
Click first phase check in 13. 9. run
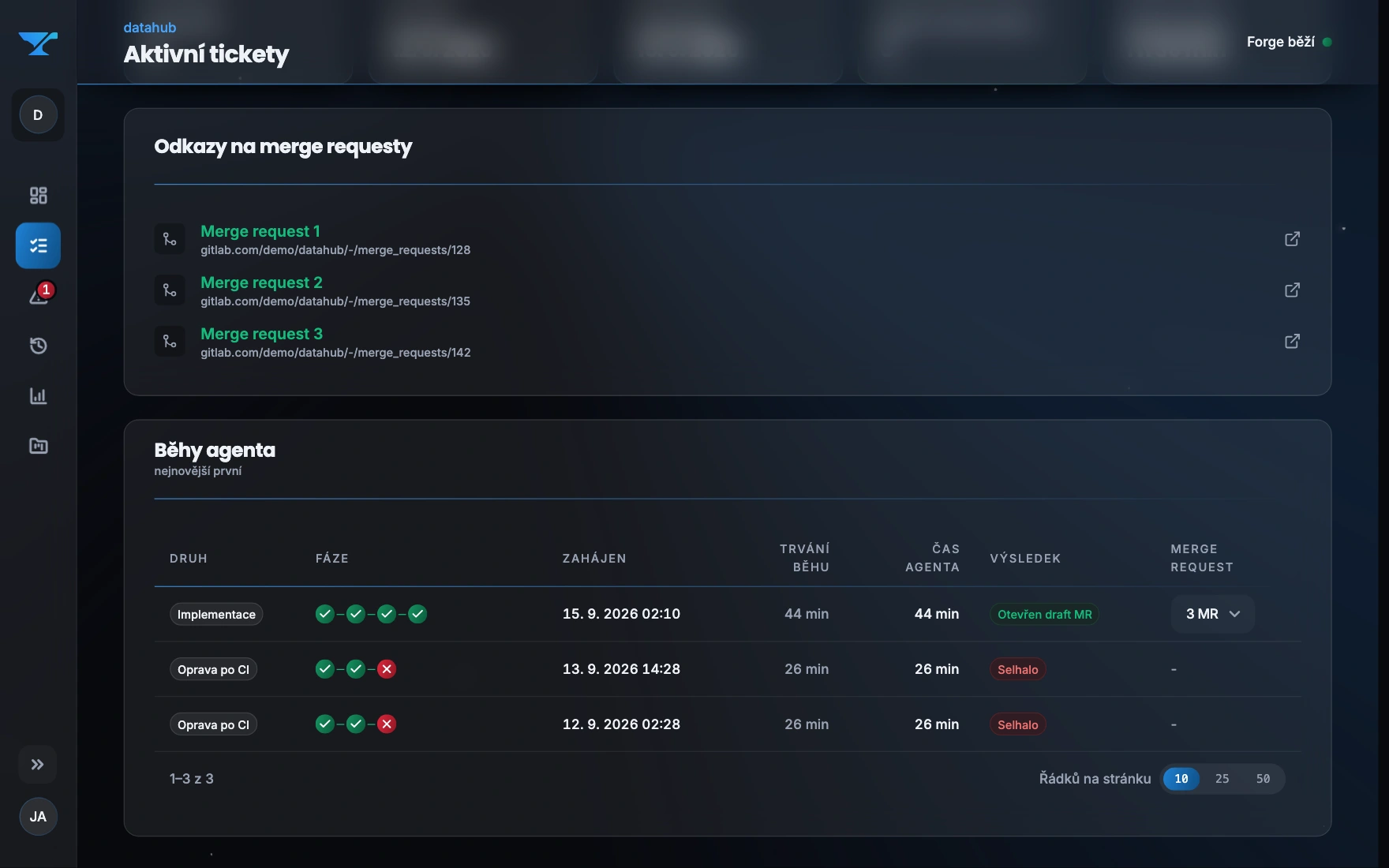[x=325, y=669]
